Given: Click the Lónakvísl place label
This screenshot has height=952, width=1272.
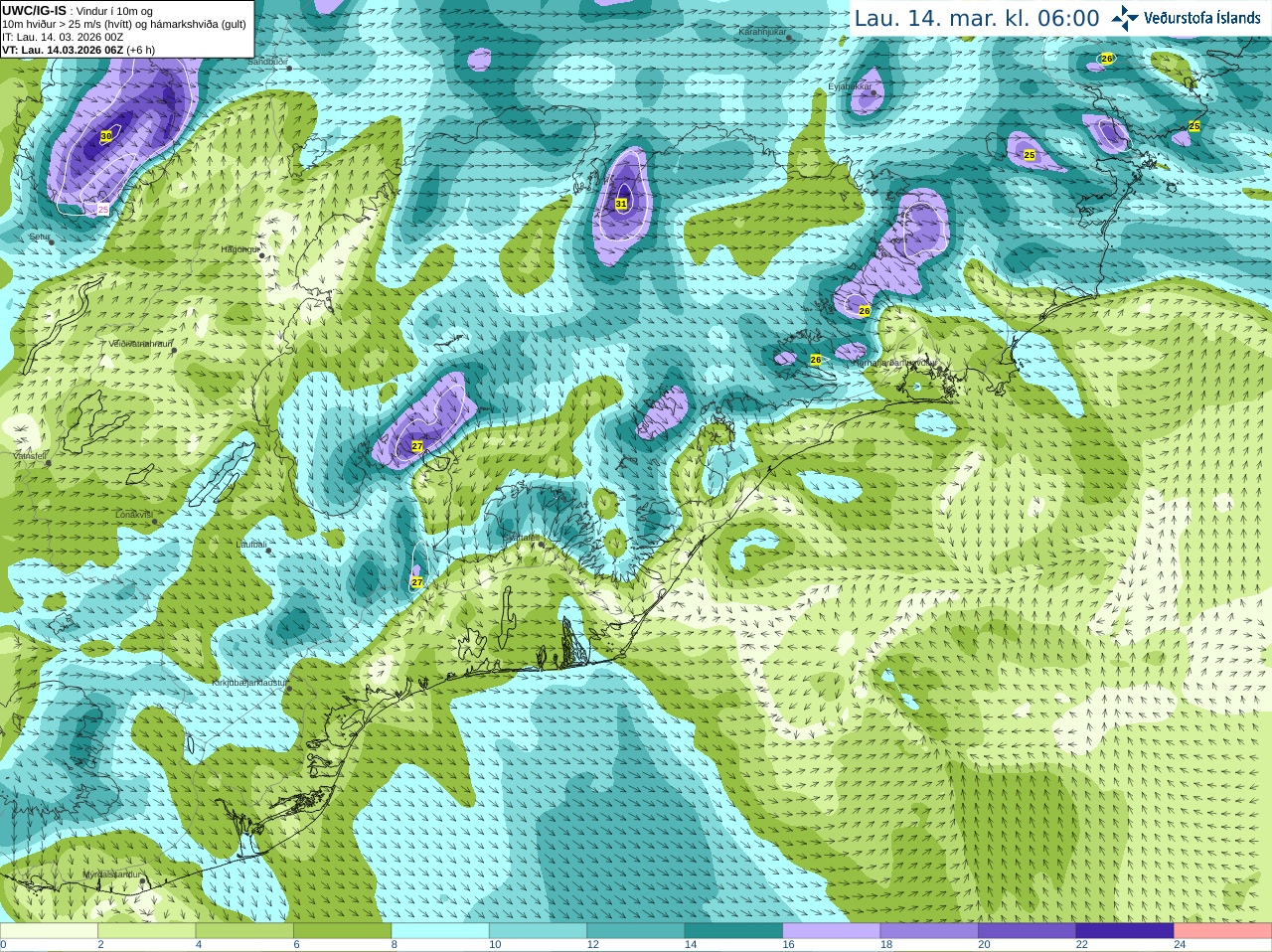Looking at the screenshot, I should tap(133, 515).
